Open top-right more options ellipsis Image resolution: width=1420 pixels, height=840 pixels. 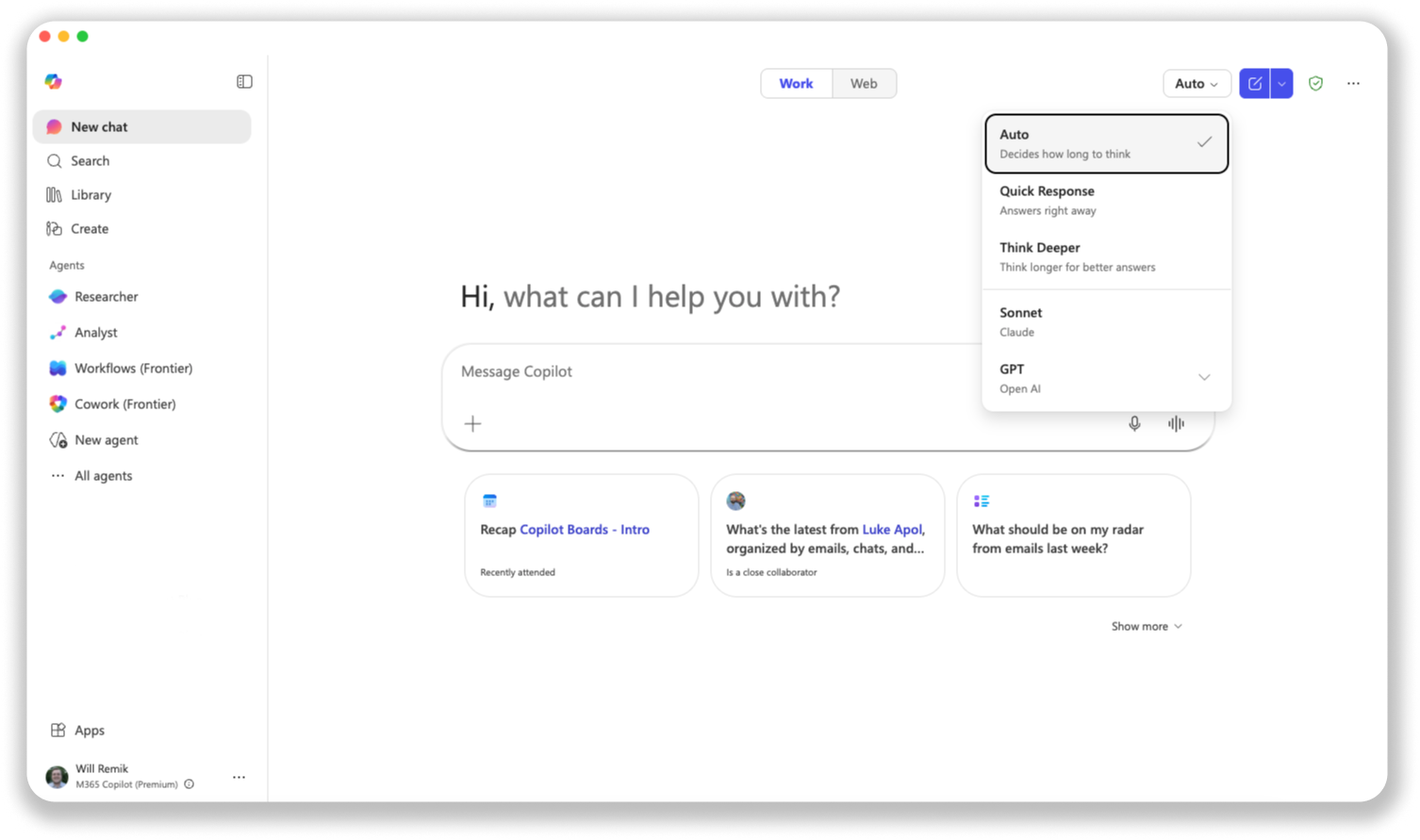[x=1353, y=84]
